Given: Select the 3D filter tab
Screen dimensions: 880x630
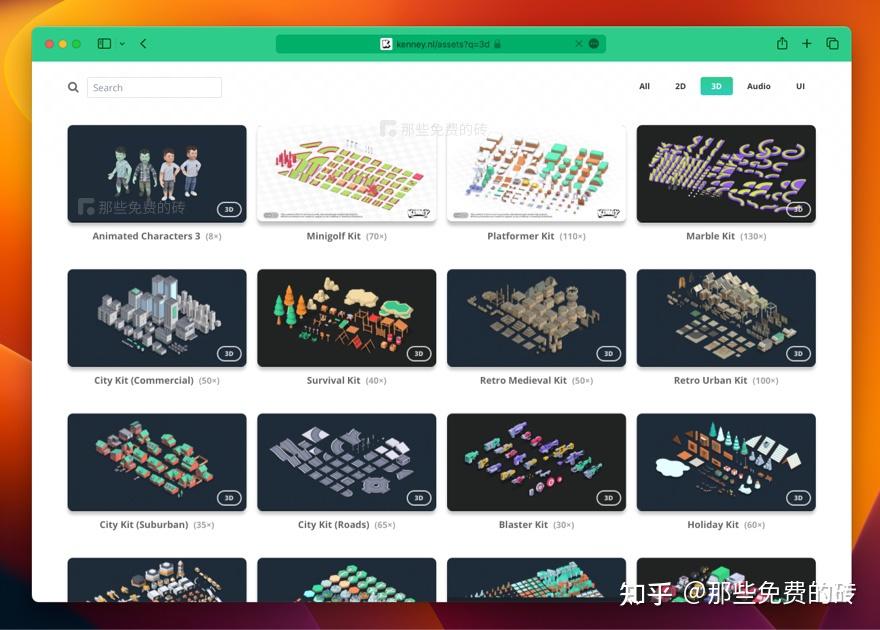Looking at the screenshot, I should pos(716,86).
